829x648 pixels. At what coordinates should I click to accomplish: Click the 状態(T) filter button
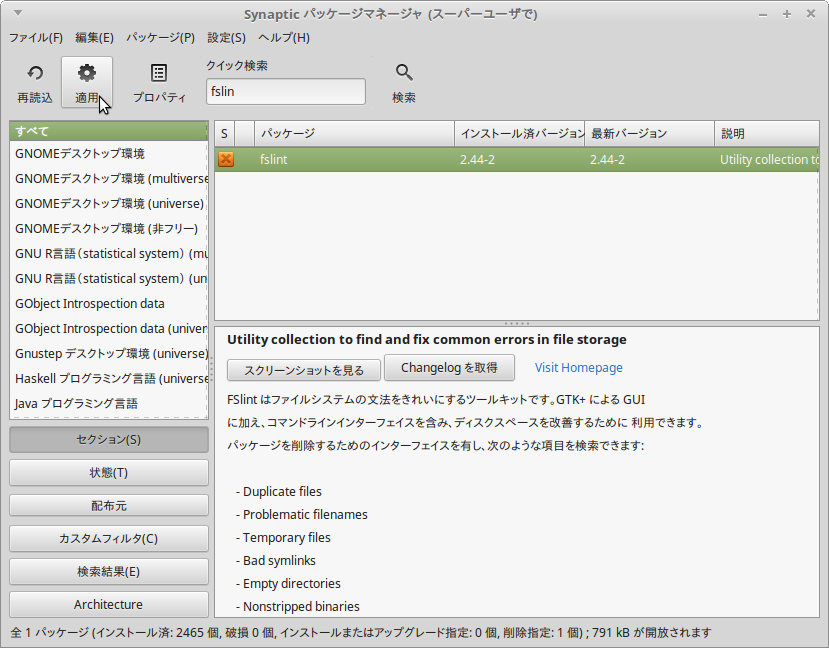pos(108,473)
